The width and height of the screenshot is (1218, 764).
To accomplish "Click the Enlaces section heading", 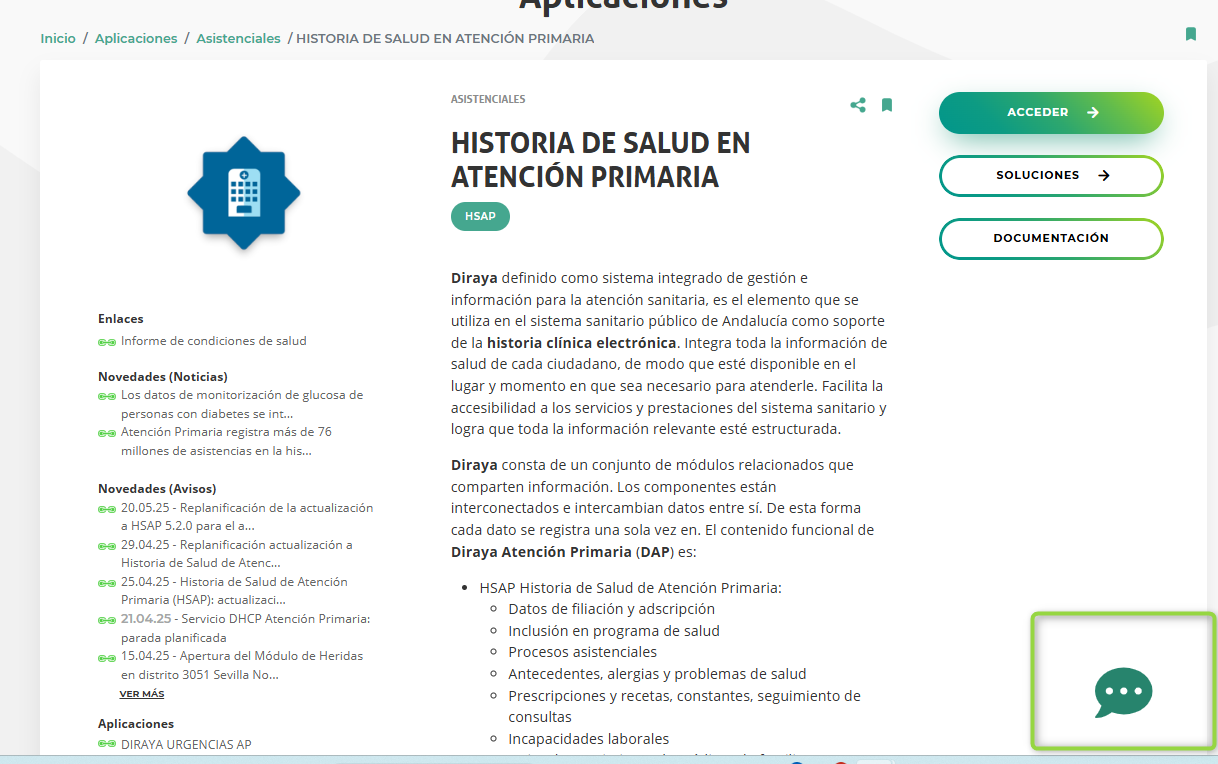I will (x=121, y=319).
